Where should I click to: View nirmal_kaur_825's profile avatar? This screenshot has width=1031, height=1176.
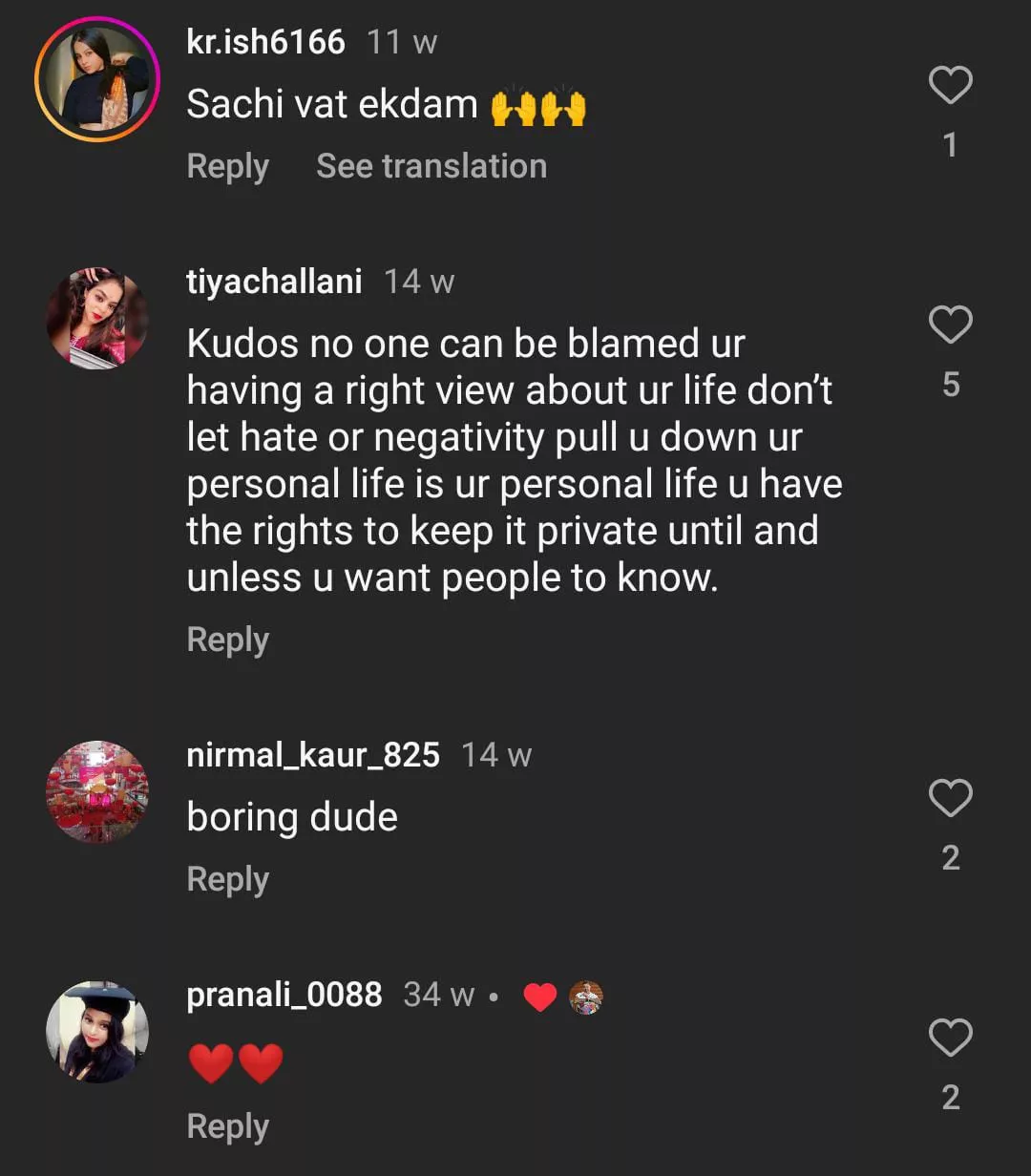pos(96,791)
